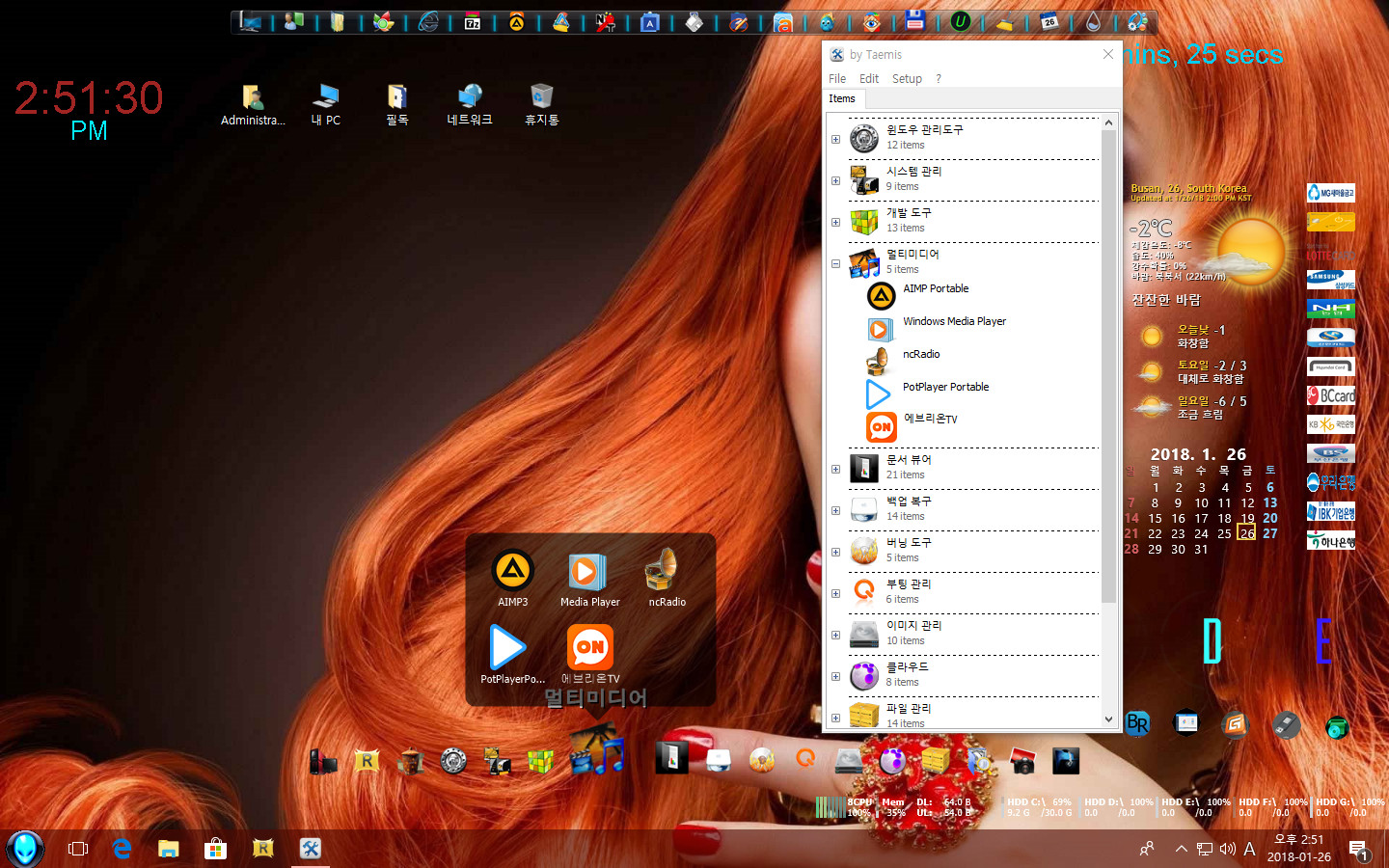Expand the 클라우드 group
This screenshot has height=868, width=1389.
835,677
